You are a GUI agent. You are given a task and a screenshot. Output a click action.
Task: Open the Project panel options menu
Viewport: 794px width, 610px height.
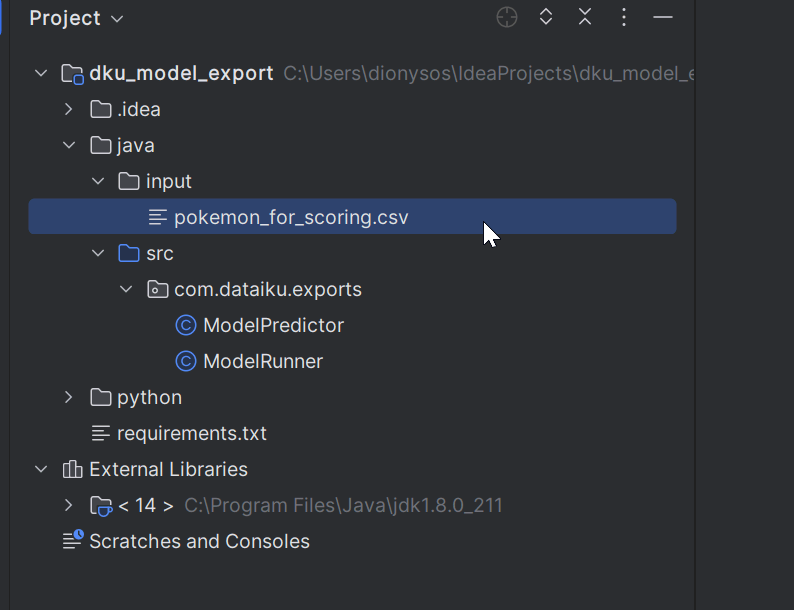624,18
